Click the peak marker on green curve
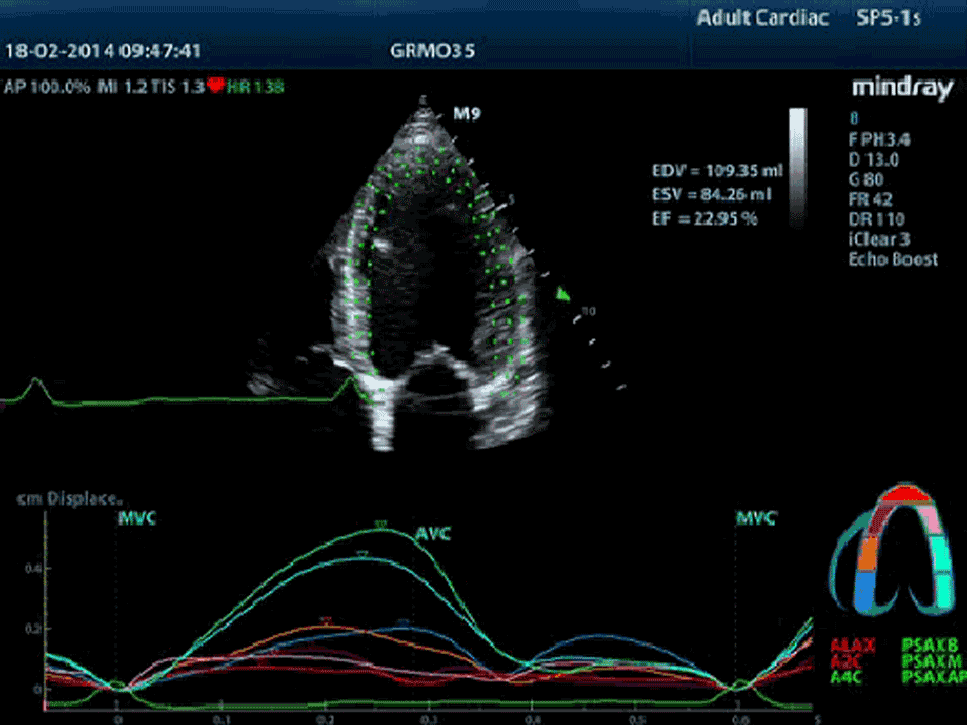 coord(379,524)
